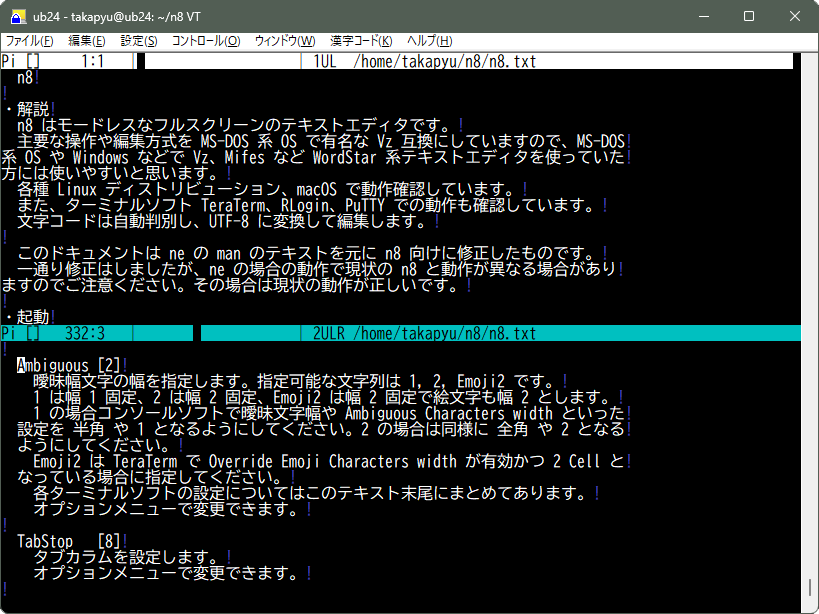Screen dimensions: 819x614
Task: Open the ファイル(F) menu
Action: (29, 41)
